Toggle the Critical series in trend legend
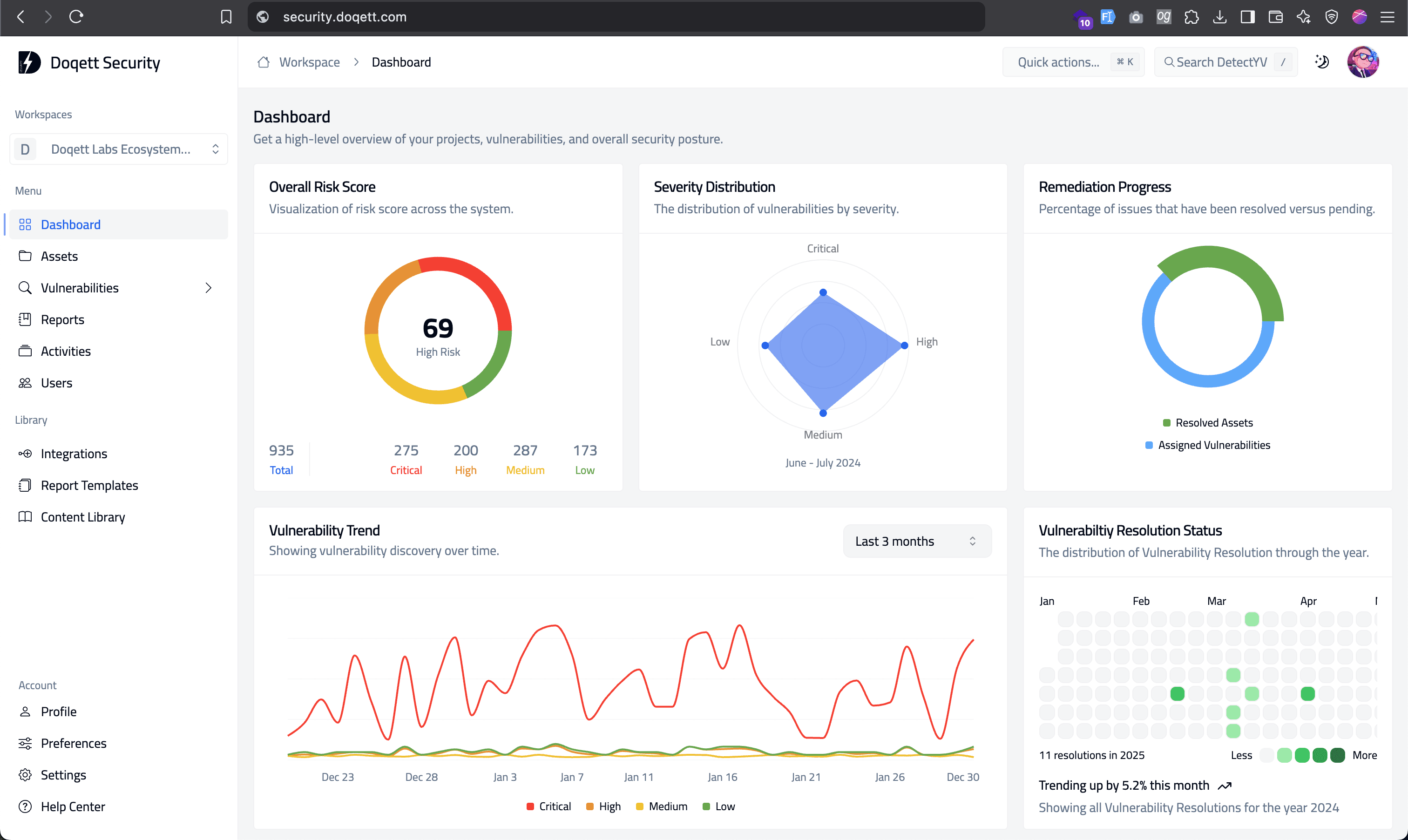This screenshot has width=1408, height=840. [x=548, y=806]
